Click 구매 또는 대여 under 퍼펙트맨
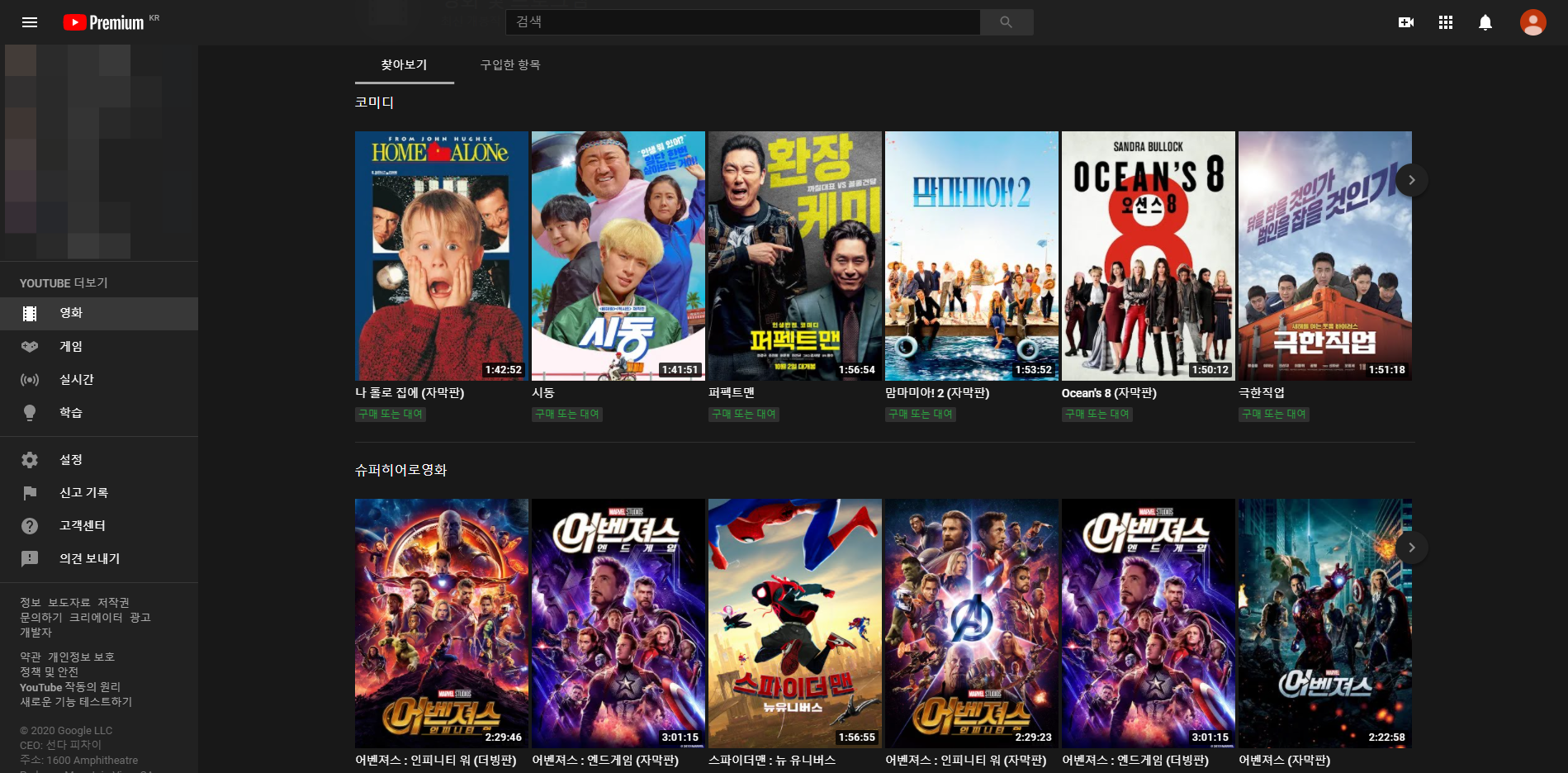 click(744, 414)
